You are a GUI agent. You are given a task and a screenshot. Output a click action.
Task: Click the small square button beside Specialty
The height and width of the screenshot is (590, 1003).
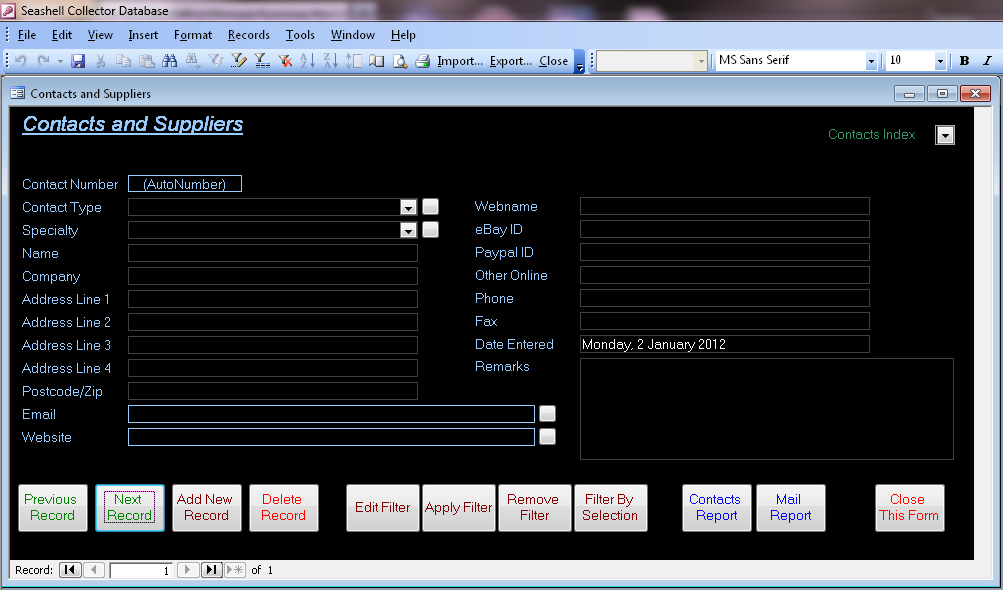(430, 229)
